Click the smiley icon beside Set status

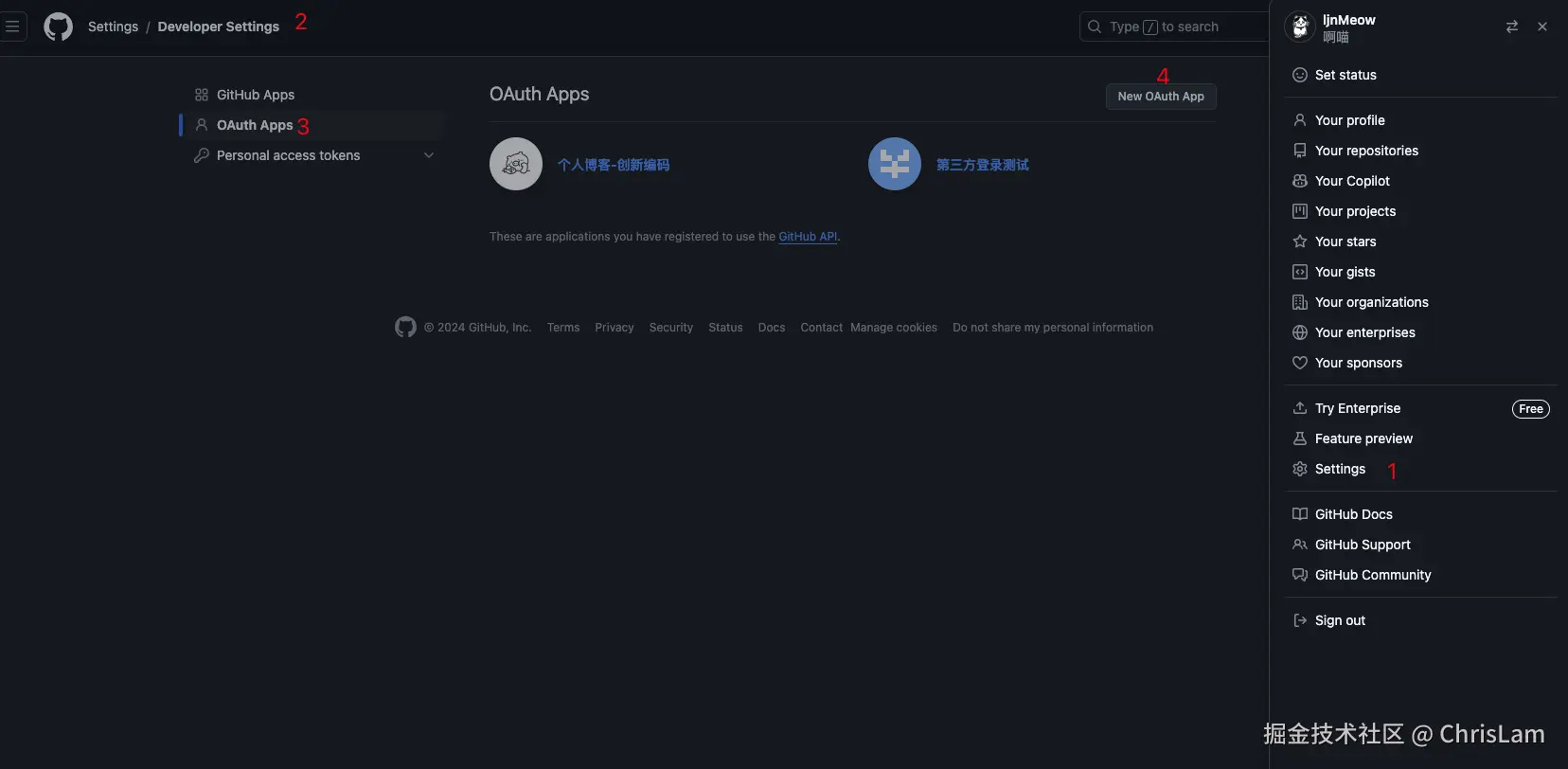coord(1300,75)
